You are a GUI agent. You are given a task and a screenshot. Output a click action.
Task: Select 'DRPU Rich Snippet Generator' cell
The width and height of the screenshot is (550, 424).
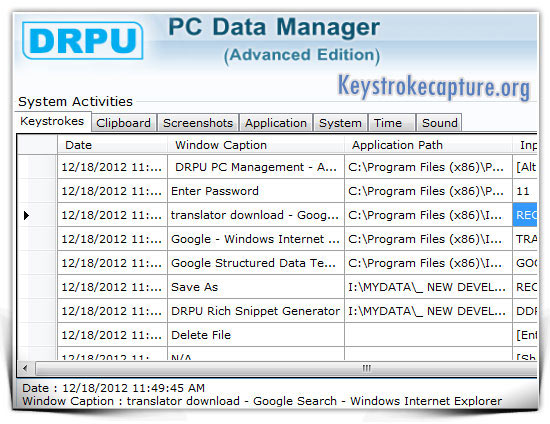[x=256, y=311]
